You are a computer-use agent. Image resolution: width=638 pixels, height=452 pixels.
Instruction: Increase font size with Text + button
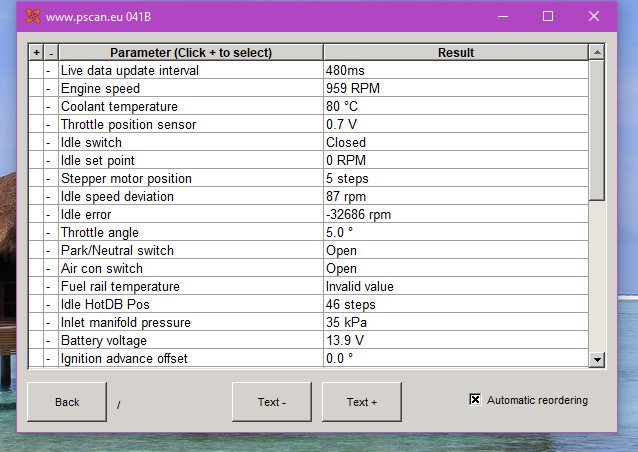tap(362, 402)
